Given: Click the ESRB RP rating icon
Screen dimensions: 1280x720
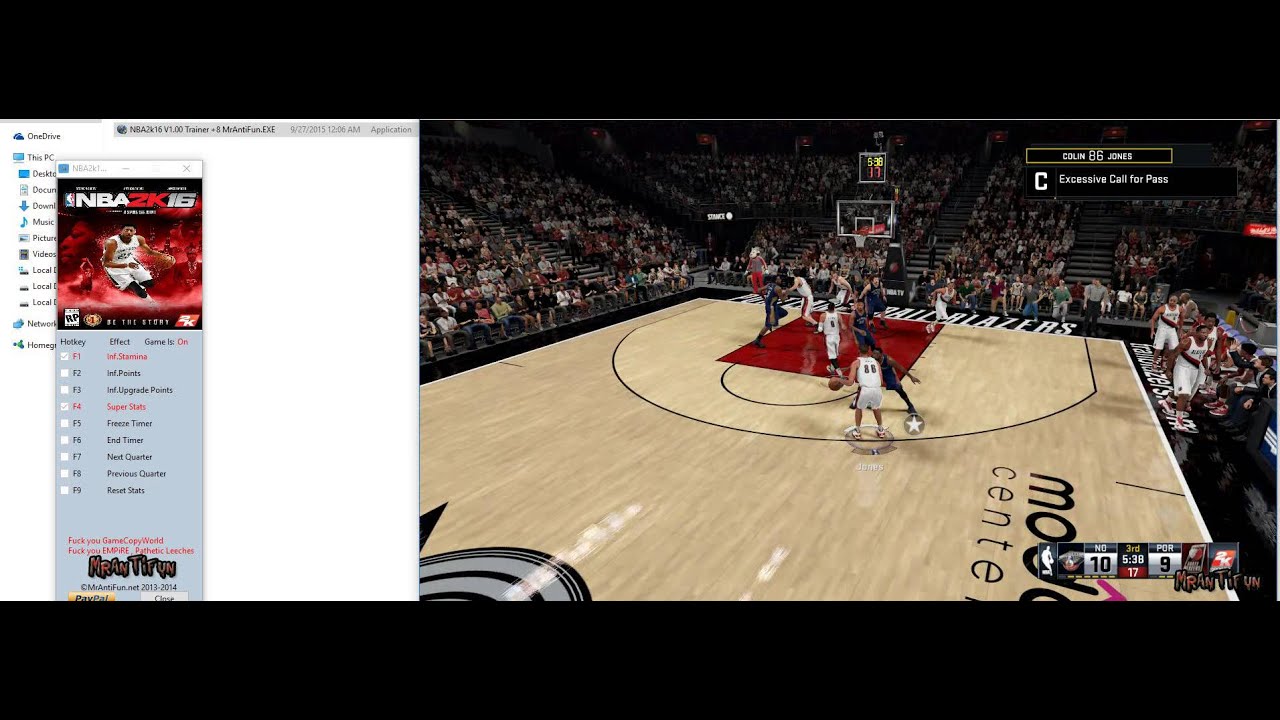Looking at the screenshot, I should coord(71,318).
